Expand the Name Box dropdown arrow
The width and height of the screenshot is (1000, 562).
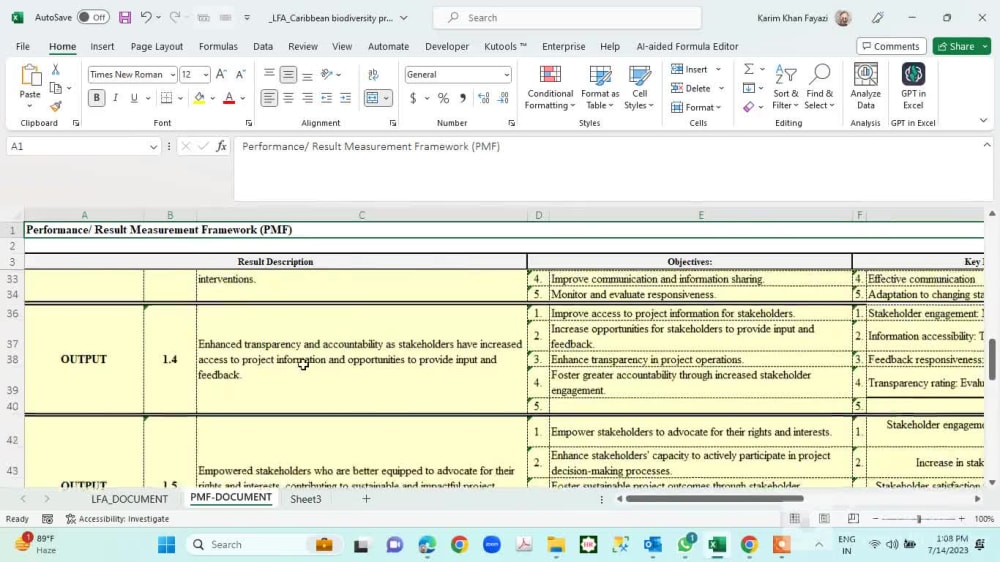153,147
